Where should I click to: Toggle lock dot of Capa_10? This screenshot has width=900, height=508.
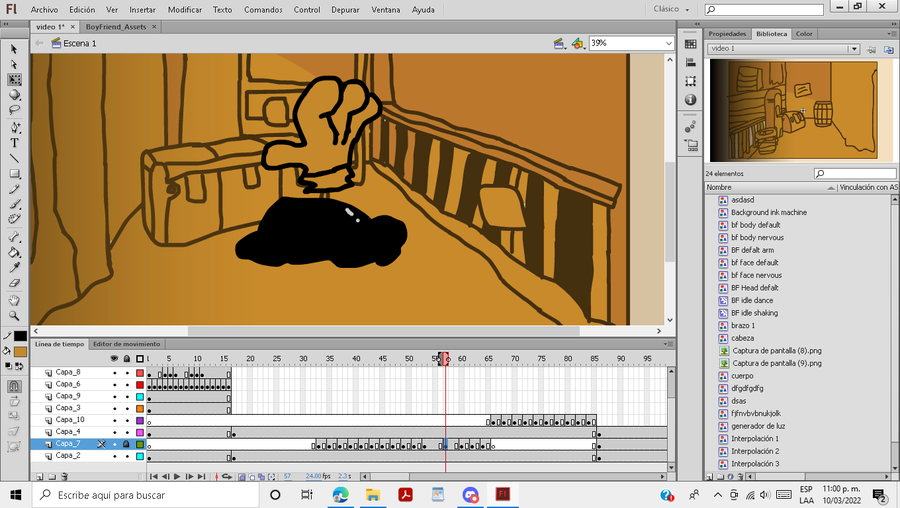coord(127,421)
